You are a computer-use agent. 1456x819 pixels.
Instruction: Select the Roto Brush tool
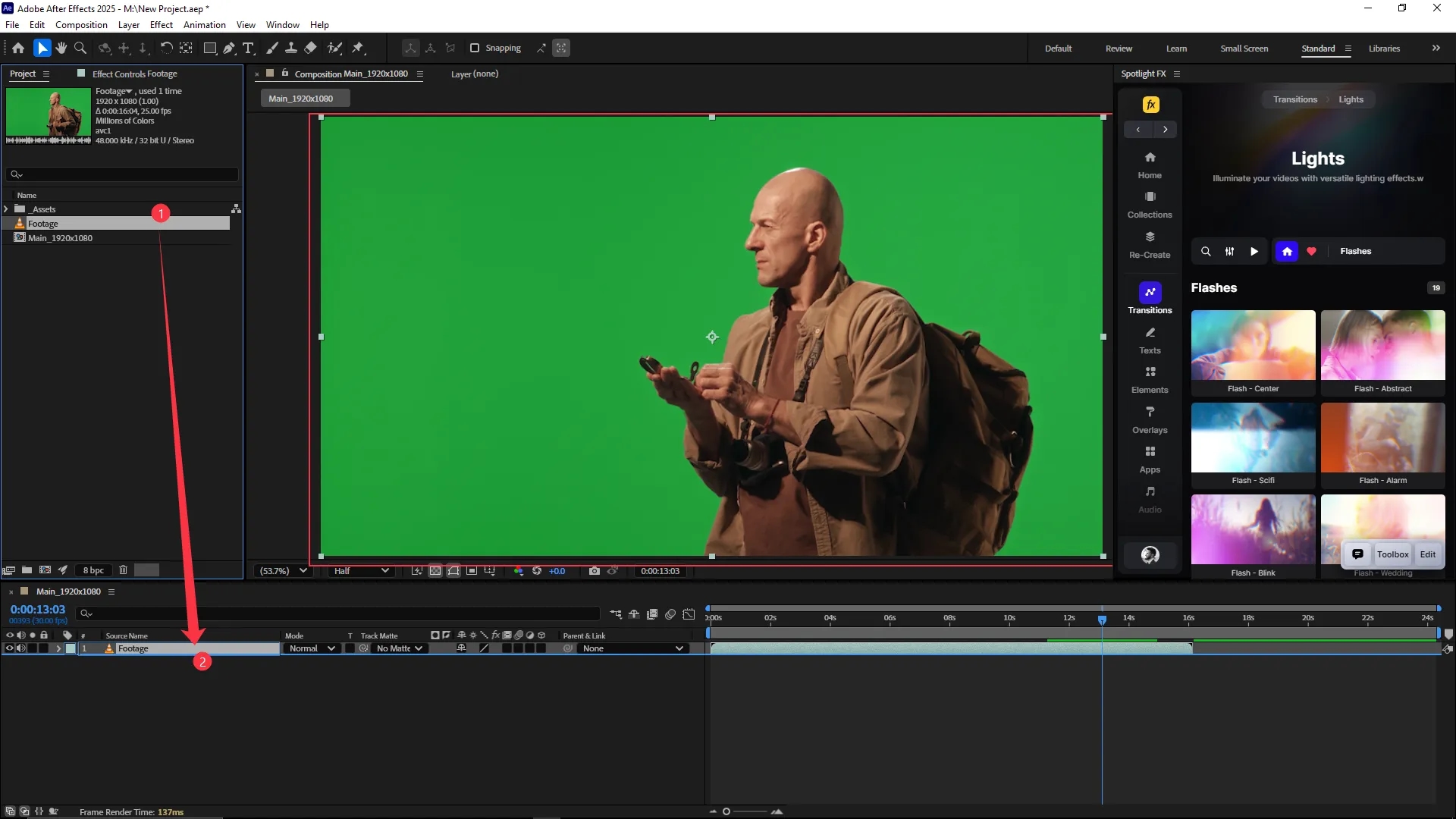coord(334,48)
